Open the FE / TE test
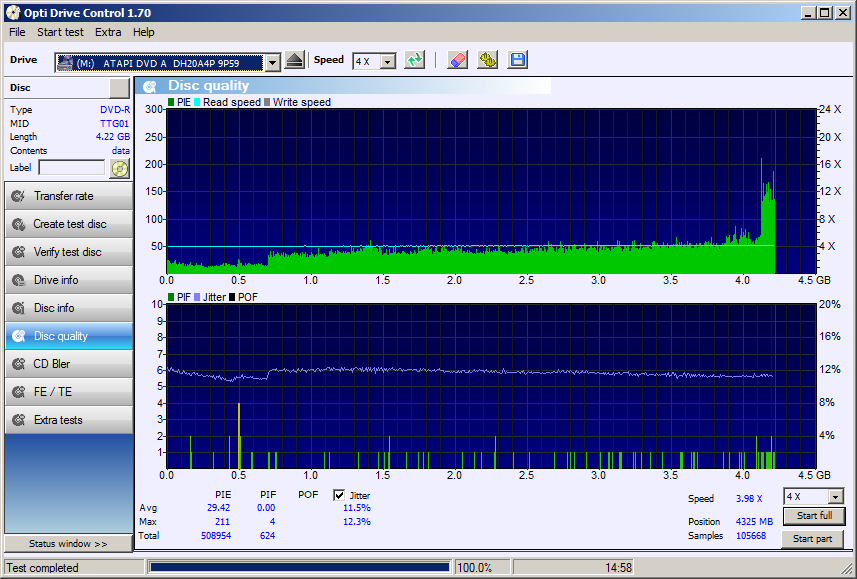 pyautogui.click(x=69, y=391)
